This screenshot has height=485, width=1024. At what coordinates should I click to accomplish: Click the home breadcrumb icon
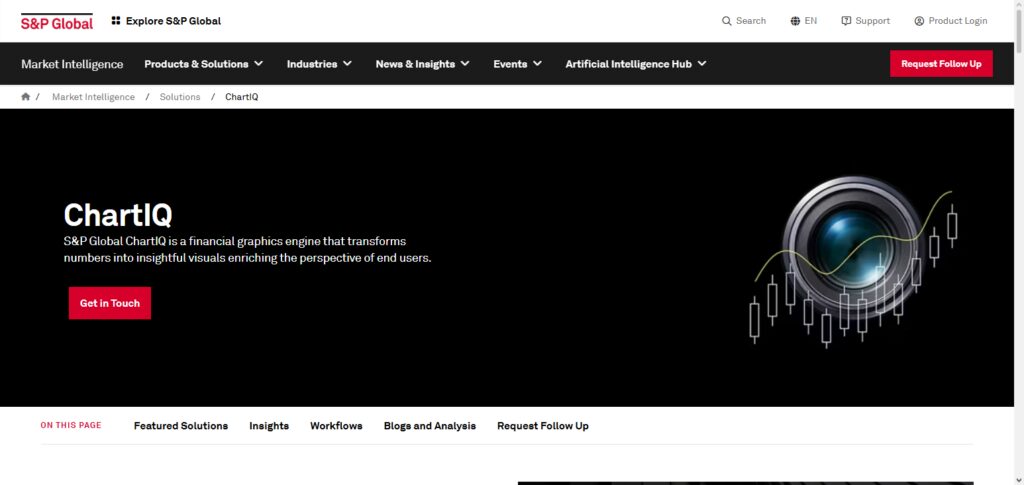pyautogui.click(x=25, y=97)
